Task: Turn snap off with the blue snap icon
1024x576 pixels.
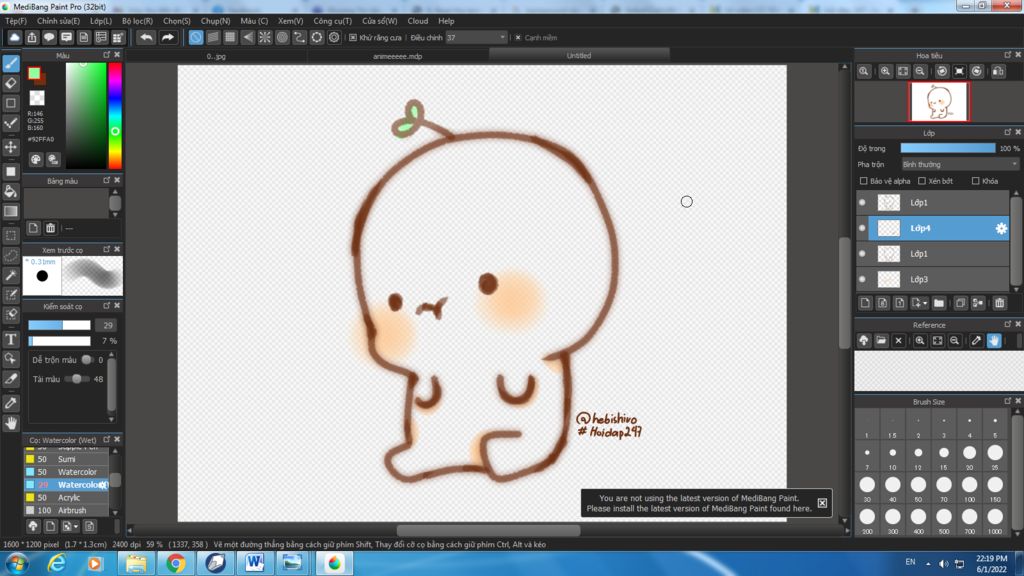Action: (196, 38)
